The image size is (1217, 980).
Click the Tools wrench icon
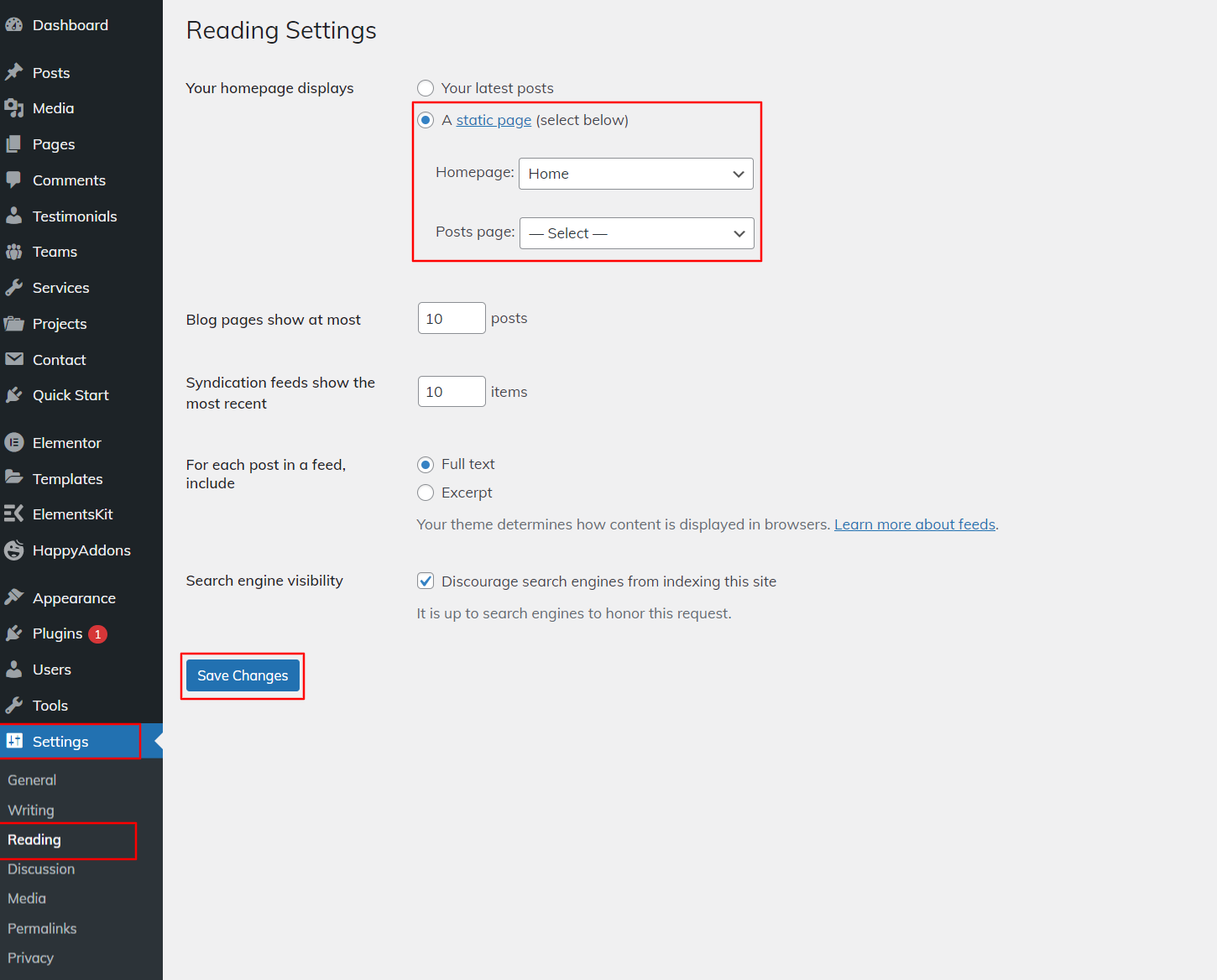[x=14, y=706]
